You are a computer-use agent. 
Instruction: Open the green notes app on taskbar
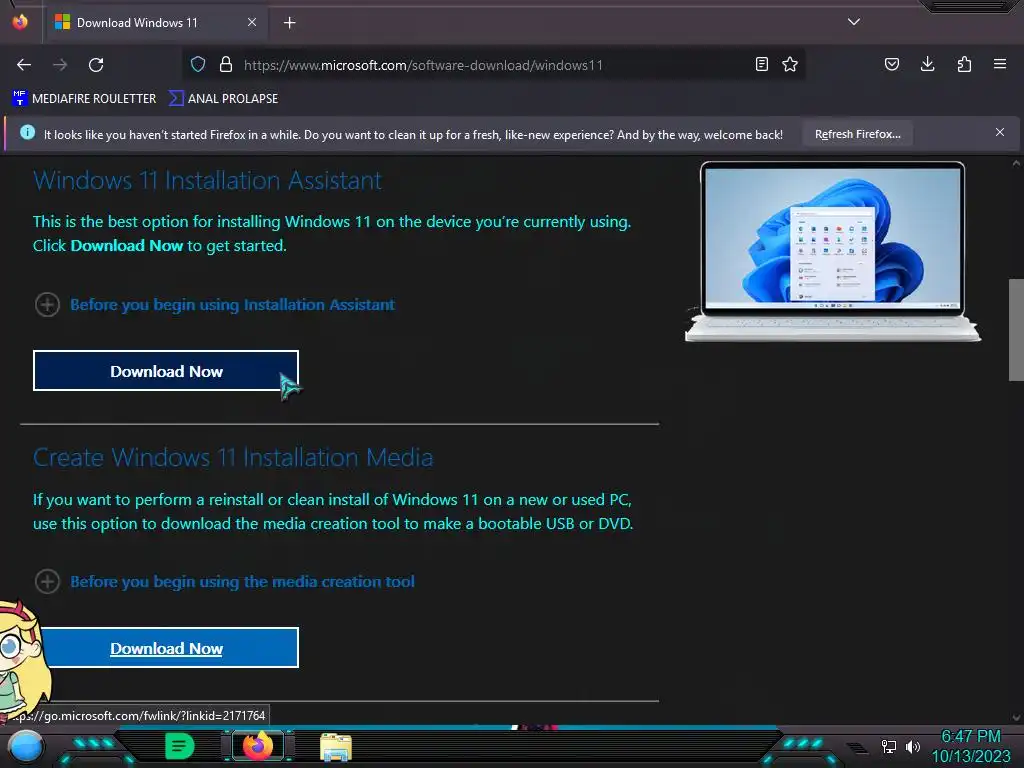click(x=180, y=746)
